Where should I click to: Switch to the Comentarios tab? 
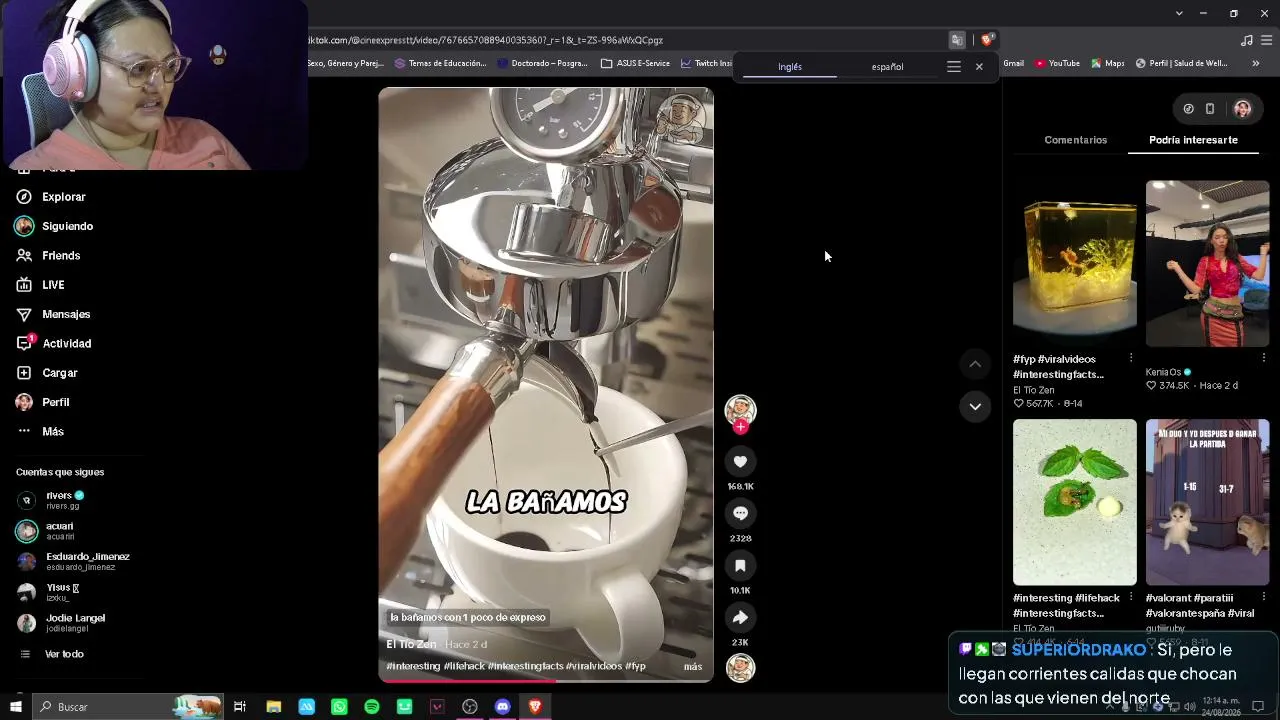pyautogui.click(x=1075, y=140)
